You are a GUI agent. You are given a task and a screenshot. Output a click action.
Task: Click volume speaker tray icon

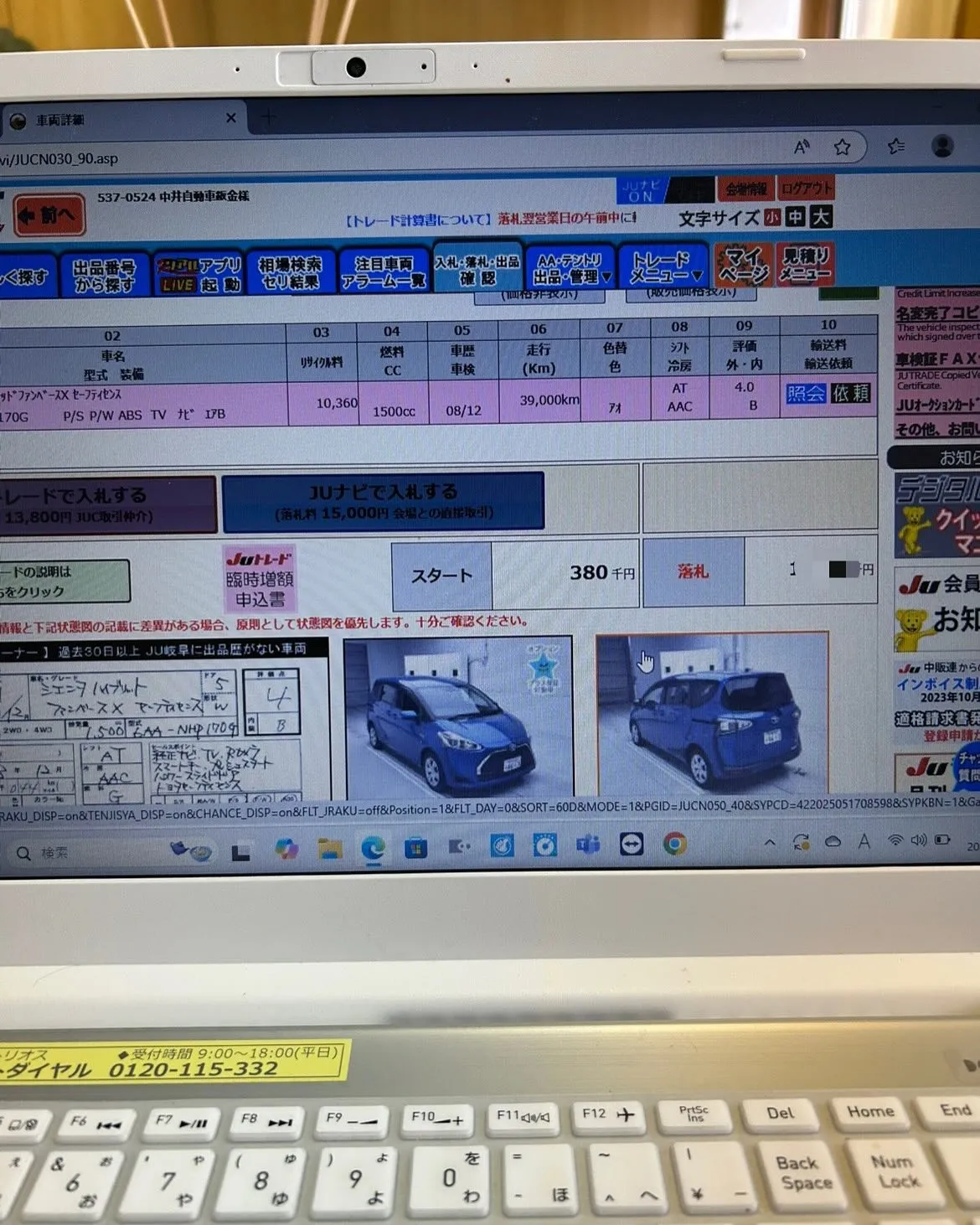(918, 840)
